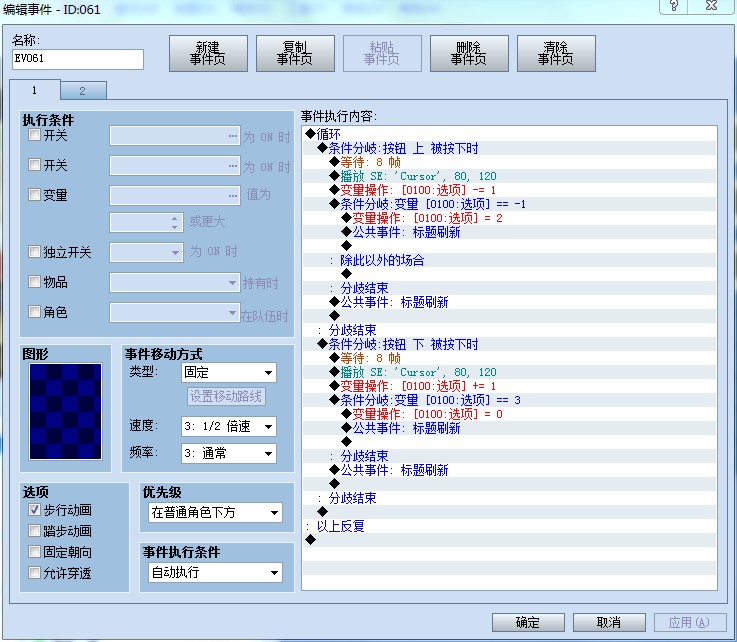
Task: Select the 变量操作 [0100:选项] = 0 line
Action: 510,414
